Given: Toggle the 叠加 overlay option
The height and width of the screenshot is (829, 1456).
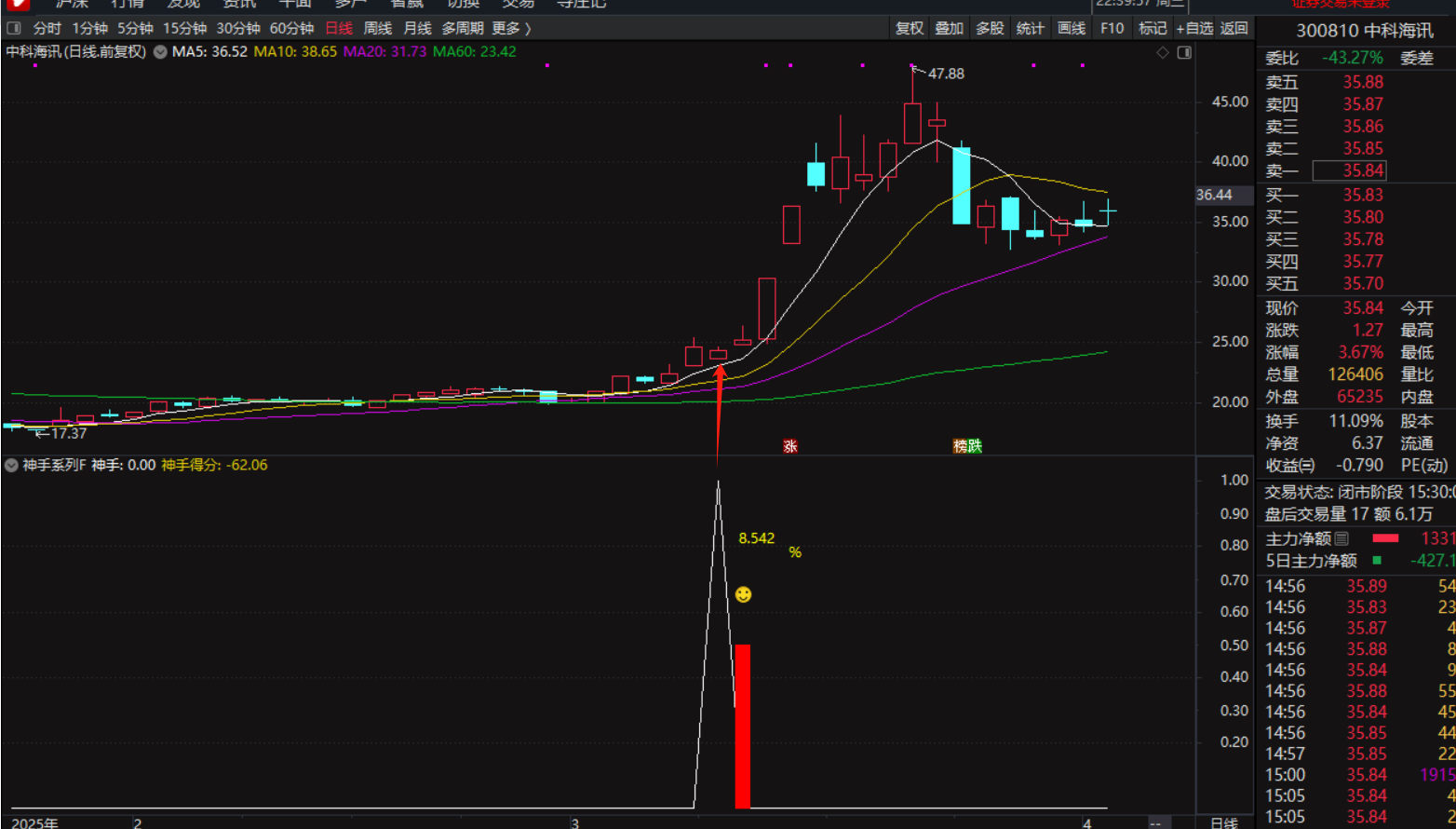Looking at the screenshot, I should point(949,28).
